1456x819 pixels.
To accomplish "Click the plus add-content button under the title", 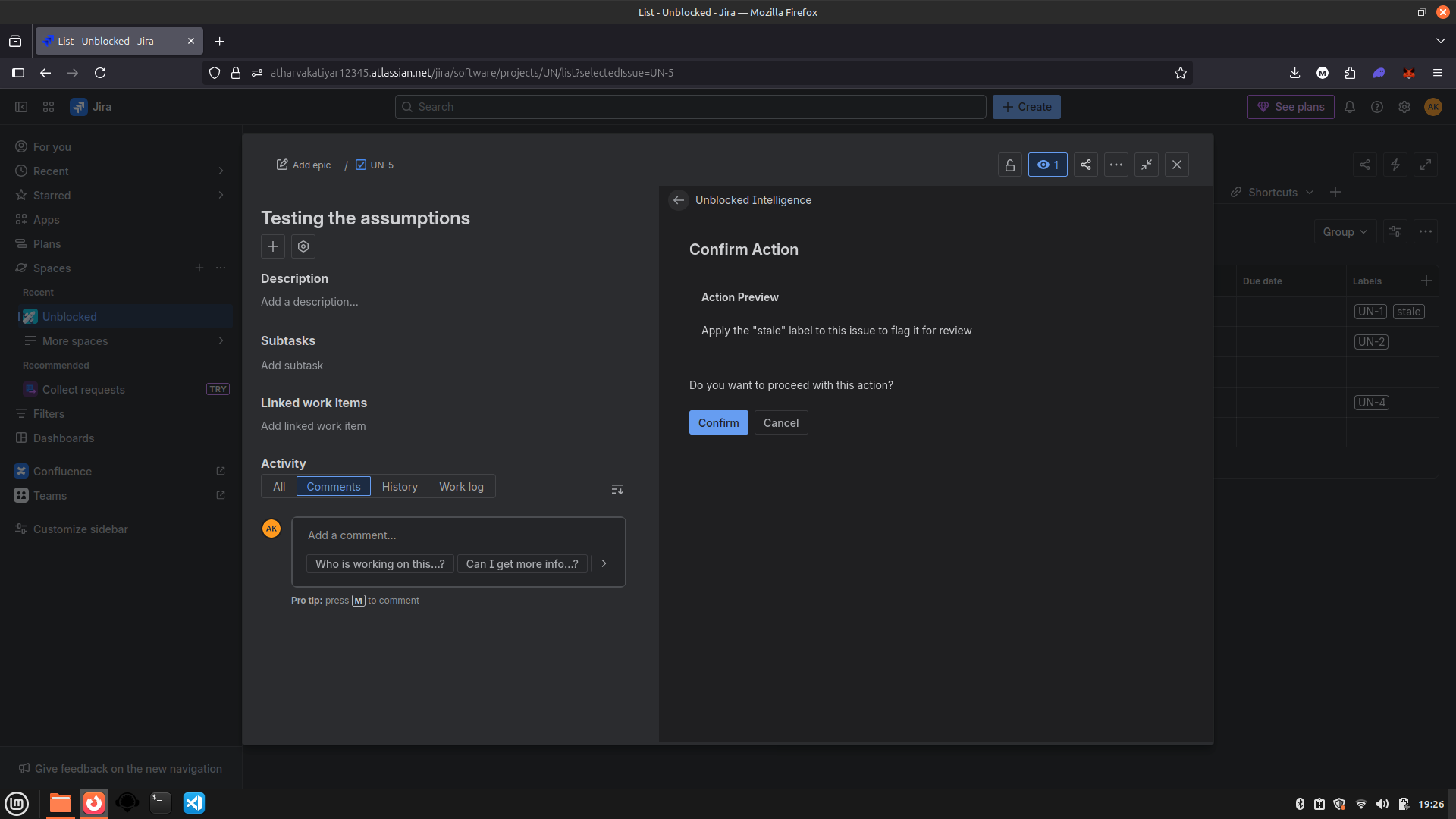I will 273,246.
